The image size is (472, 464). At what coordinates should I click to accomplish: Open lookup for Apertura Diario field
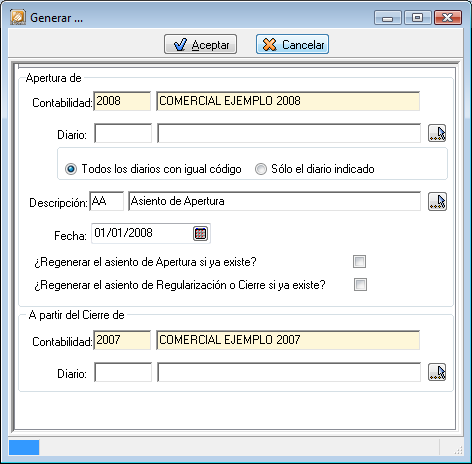pyautogui.click(x=437, y=133)
